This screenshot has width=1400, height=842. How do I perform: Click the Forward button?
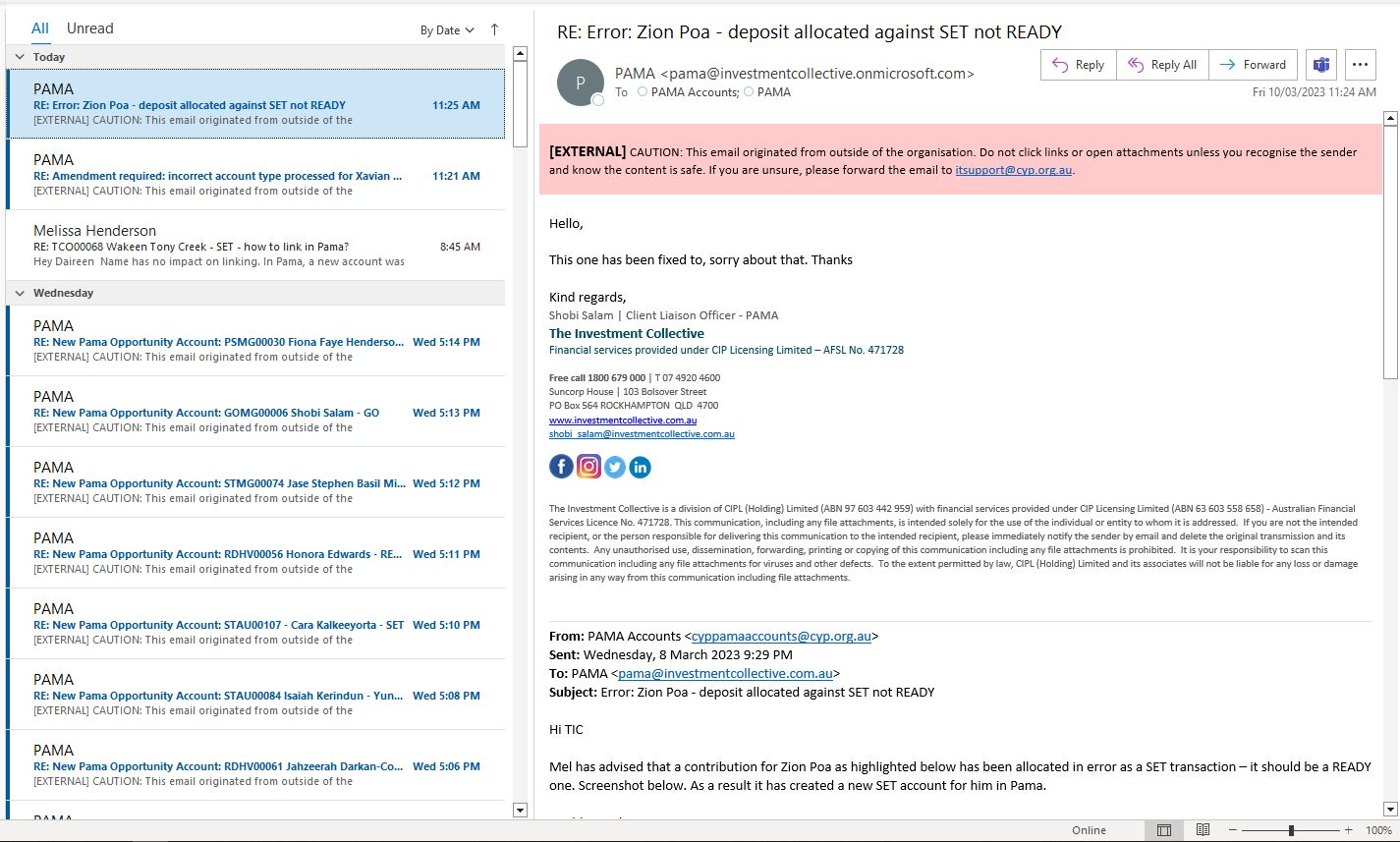(x=1253, y=65)
